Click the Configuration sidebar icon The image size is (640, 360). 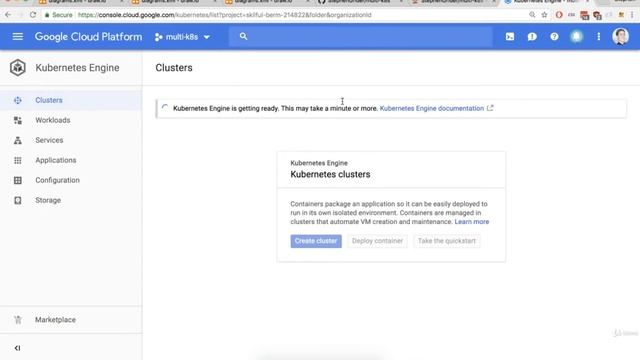coord(18,180)
